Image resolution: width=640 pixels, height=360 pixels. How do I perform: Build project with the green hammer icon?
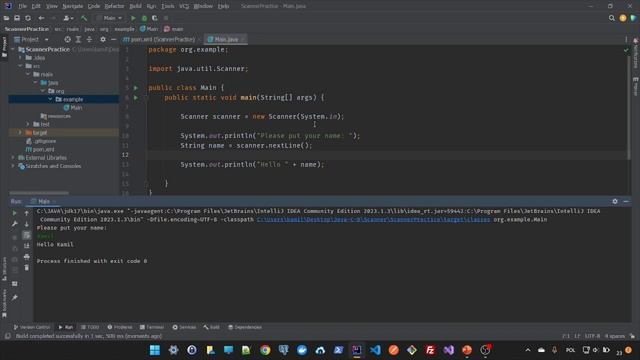pos(84,18)
